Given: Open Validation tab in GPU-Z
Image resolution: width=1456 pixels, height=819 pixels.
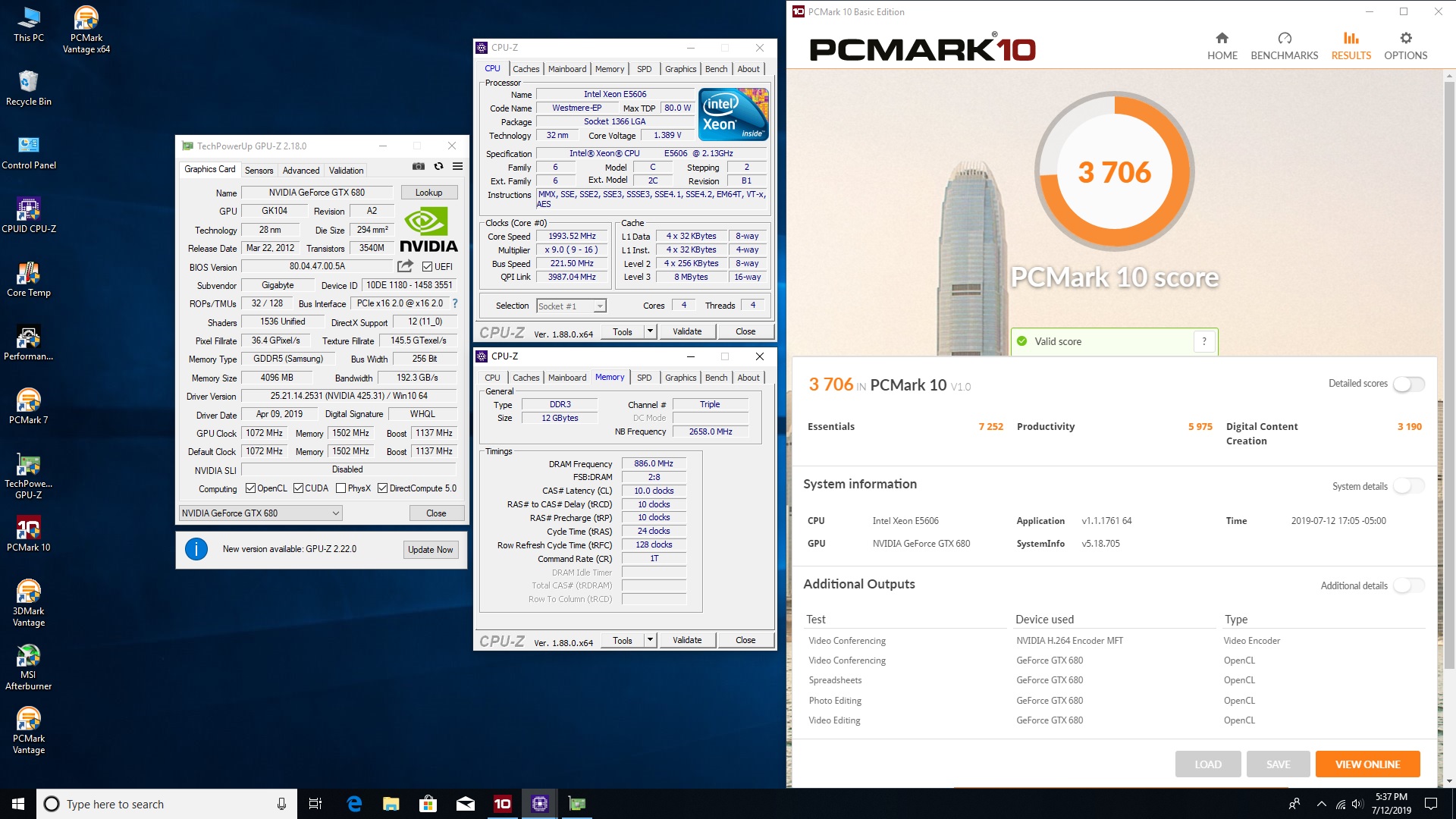Looking at the screenshot, I should [346, 171].
